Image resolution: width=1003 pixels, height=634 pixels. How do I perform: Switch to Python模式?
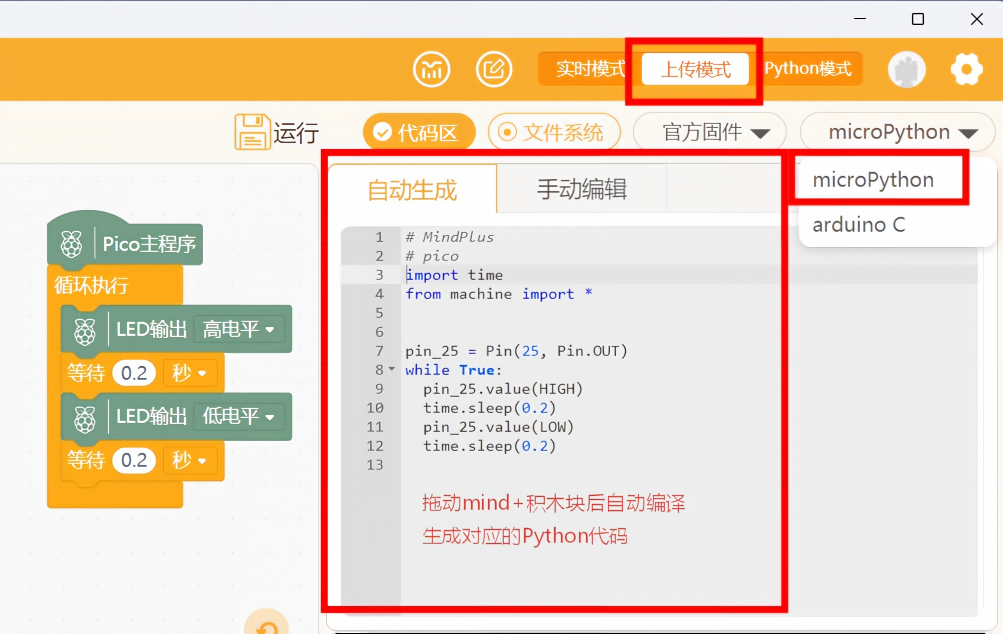pos(807,69)
